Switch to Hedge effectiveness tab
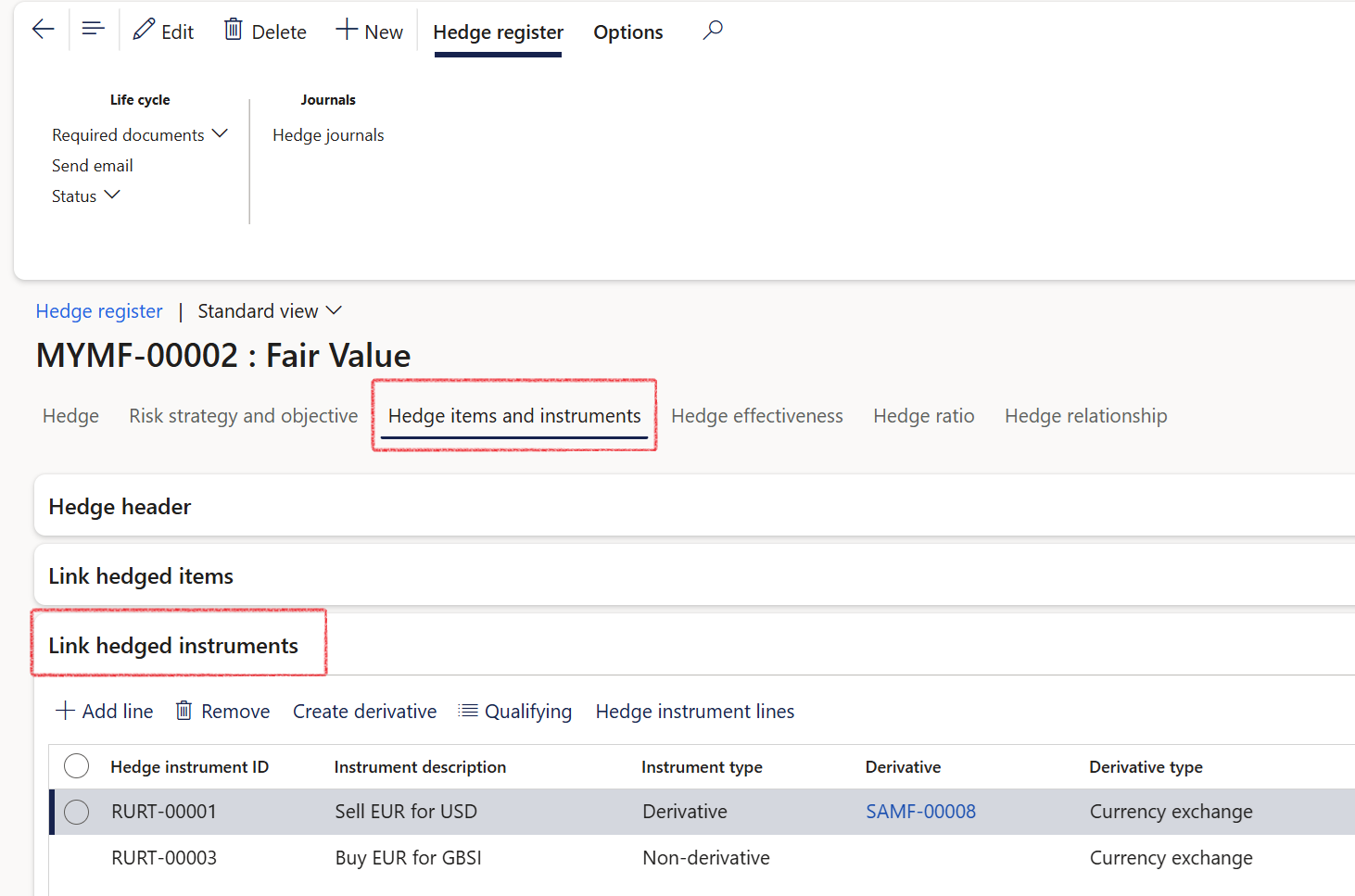 point(757,416)
